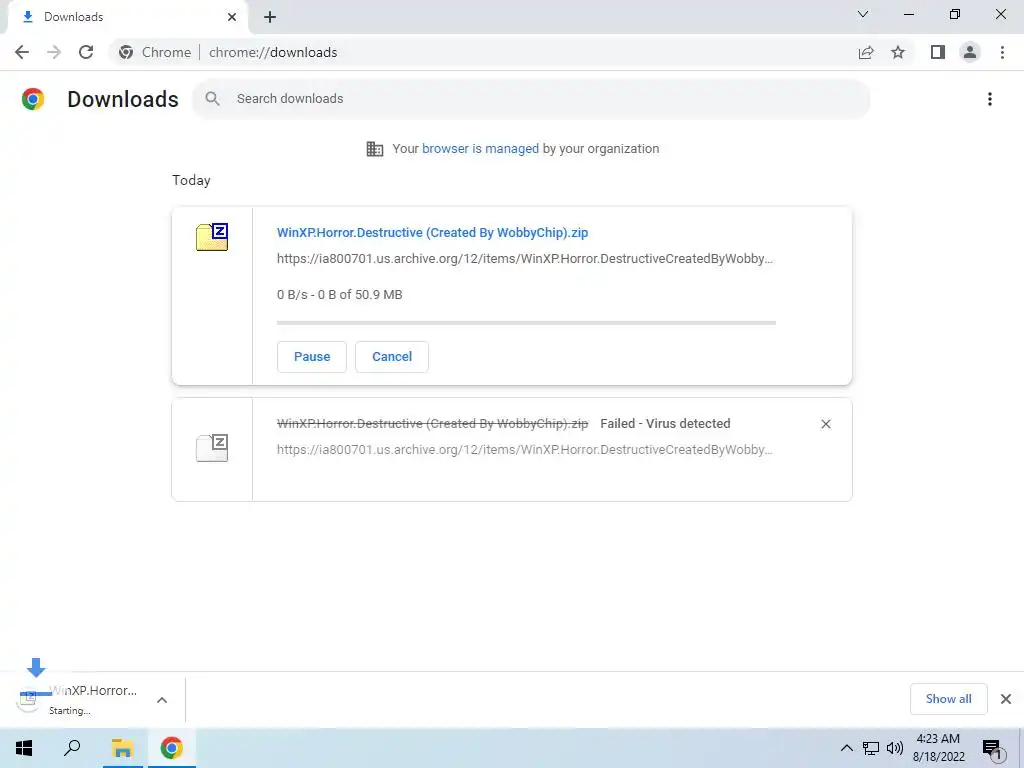Screen dimensions: 1024x768
Task: Open Downloads page more actions menu
Action: (x=989, y=99)
